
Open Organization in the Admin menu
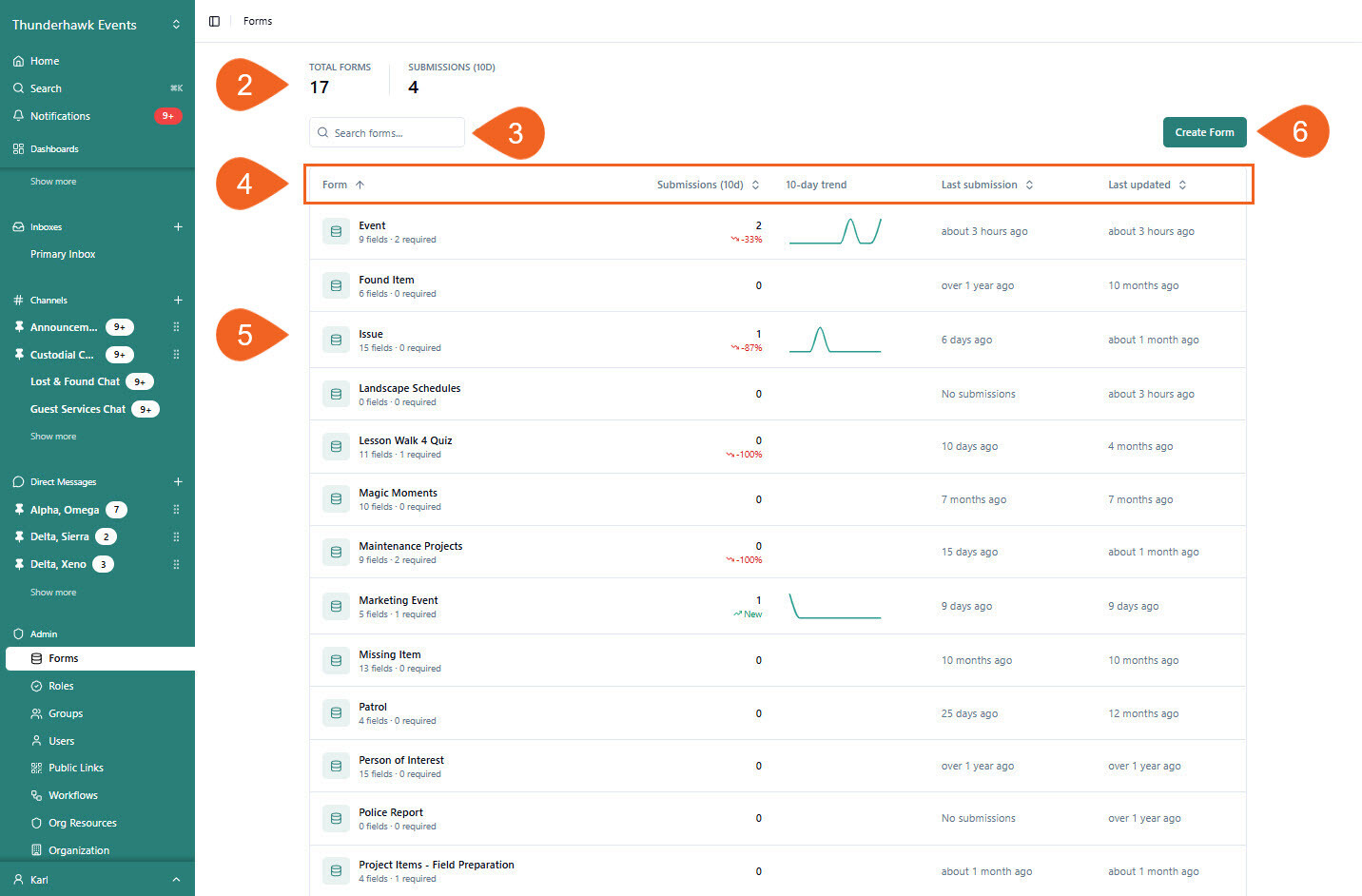(79, 851)
